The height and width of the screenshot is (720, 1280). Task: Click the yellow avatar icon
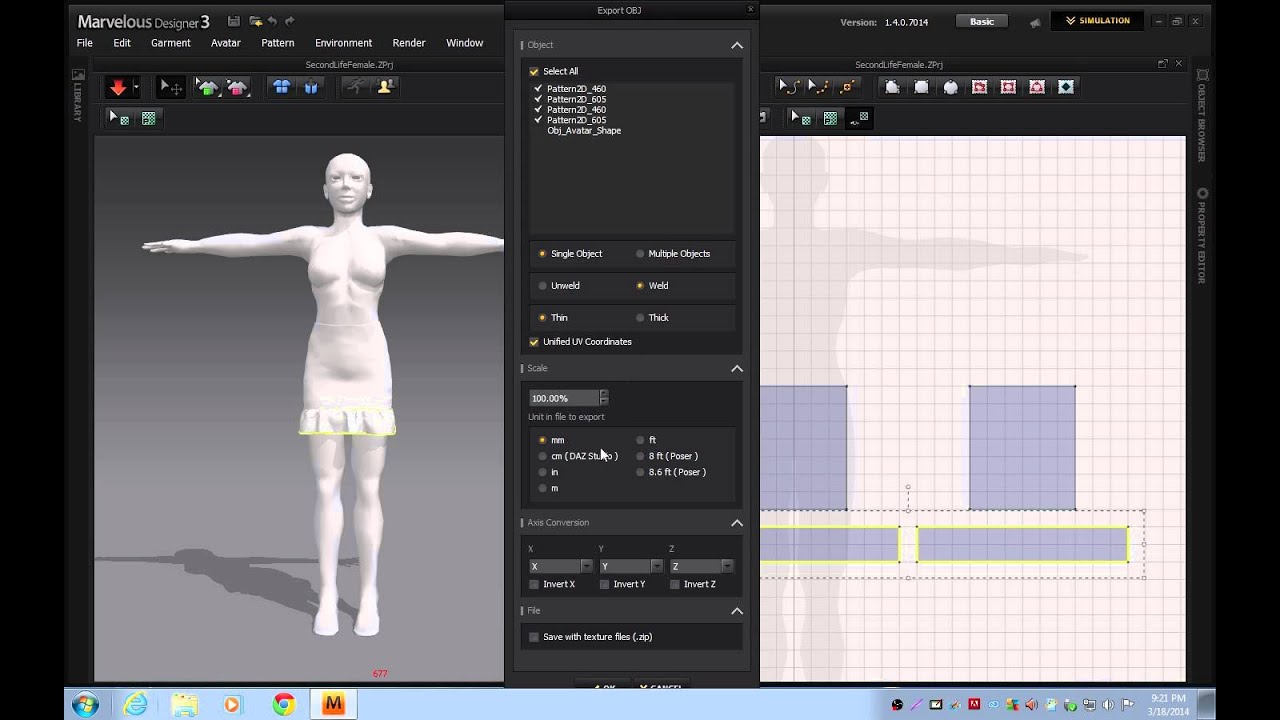384,88
